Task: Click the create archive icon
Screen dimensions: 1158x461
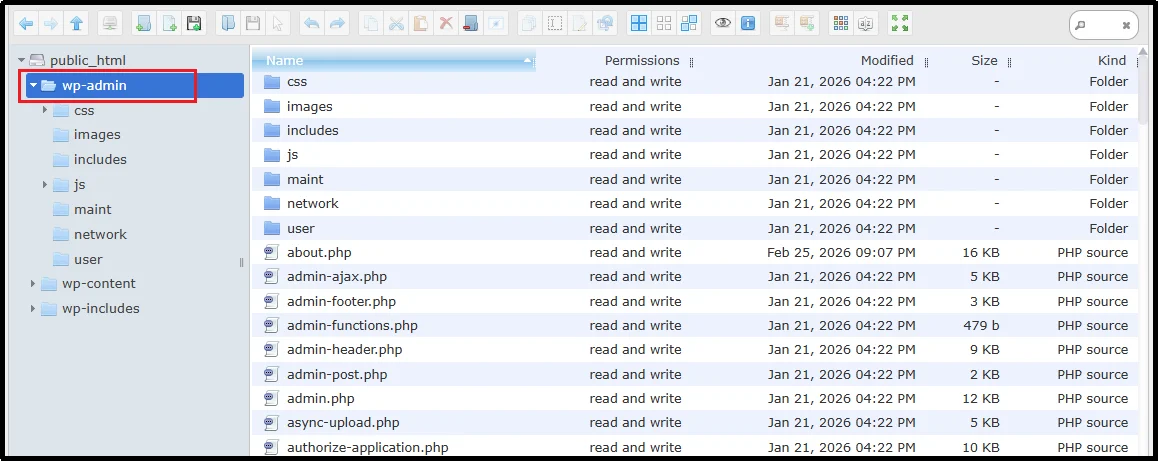Action: (807, 24)
